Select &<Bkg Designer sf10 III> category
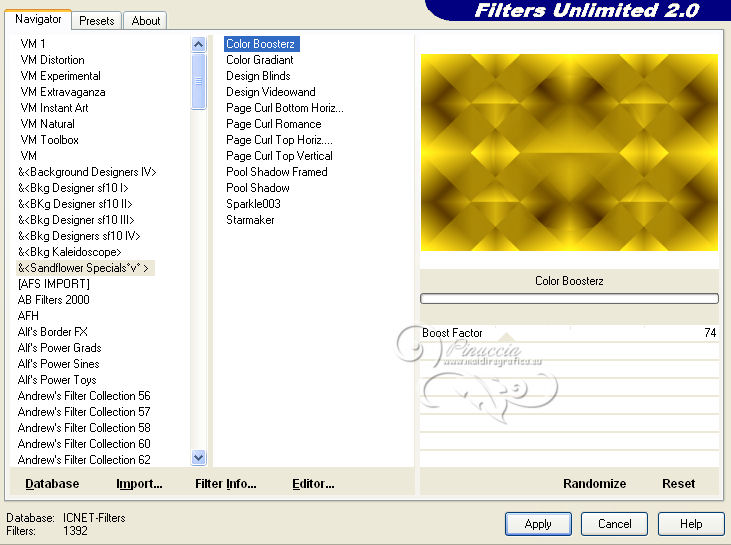Screen dimensions: 731x545 [x=76, y=220]
